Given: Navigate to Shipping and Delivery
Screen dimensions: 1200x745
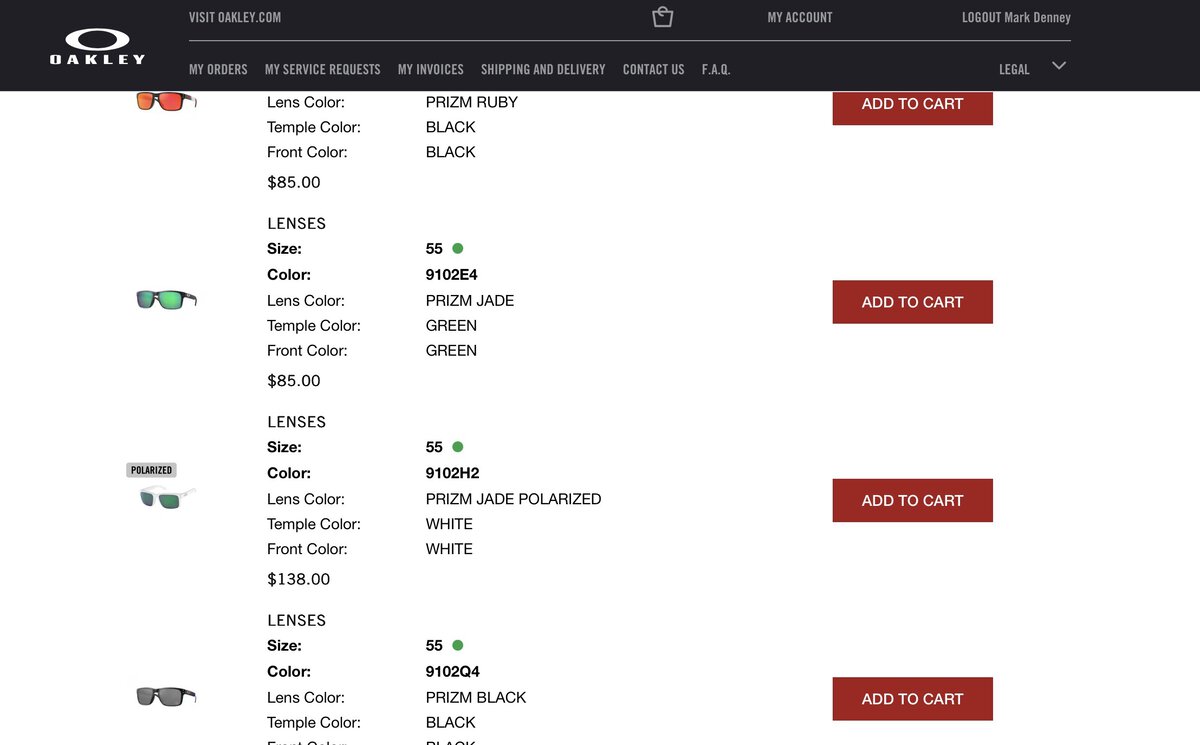Looking at the screenshot, I should click(543, 69).
